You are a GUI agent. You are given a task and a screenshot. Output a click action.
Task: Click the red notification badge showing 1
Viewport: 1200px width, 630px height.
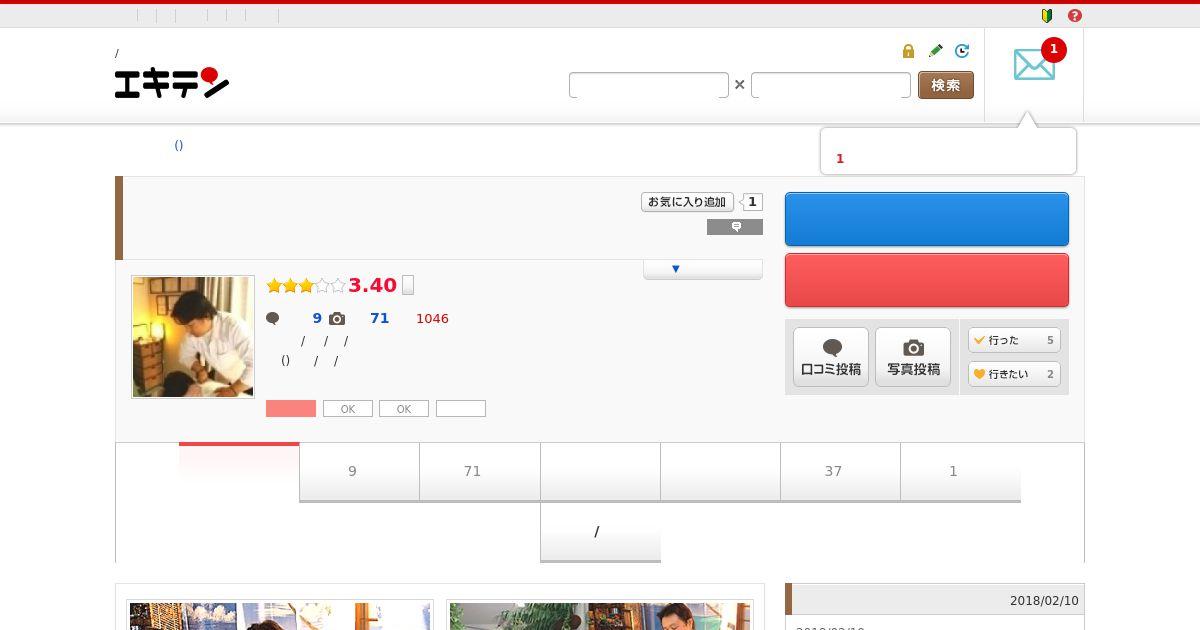[1053, 49]
